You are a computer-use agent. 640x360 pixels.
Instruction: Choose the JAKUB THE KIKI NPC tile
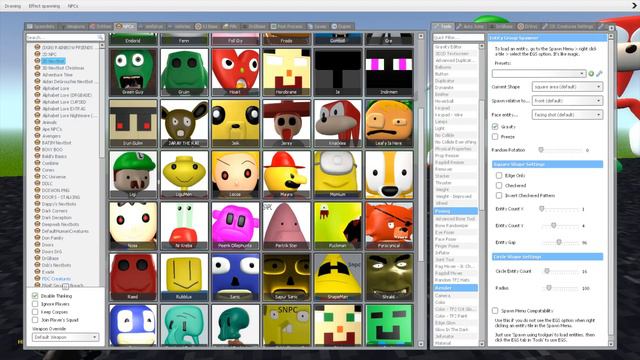tap(184, 123)
